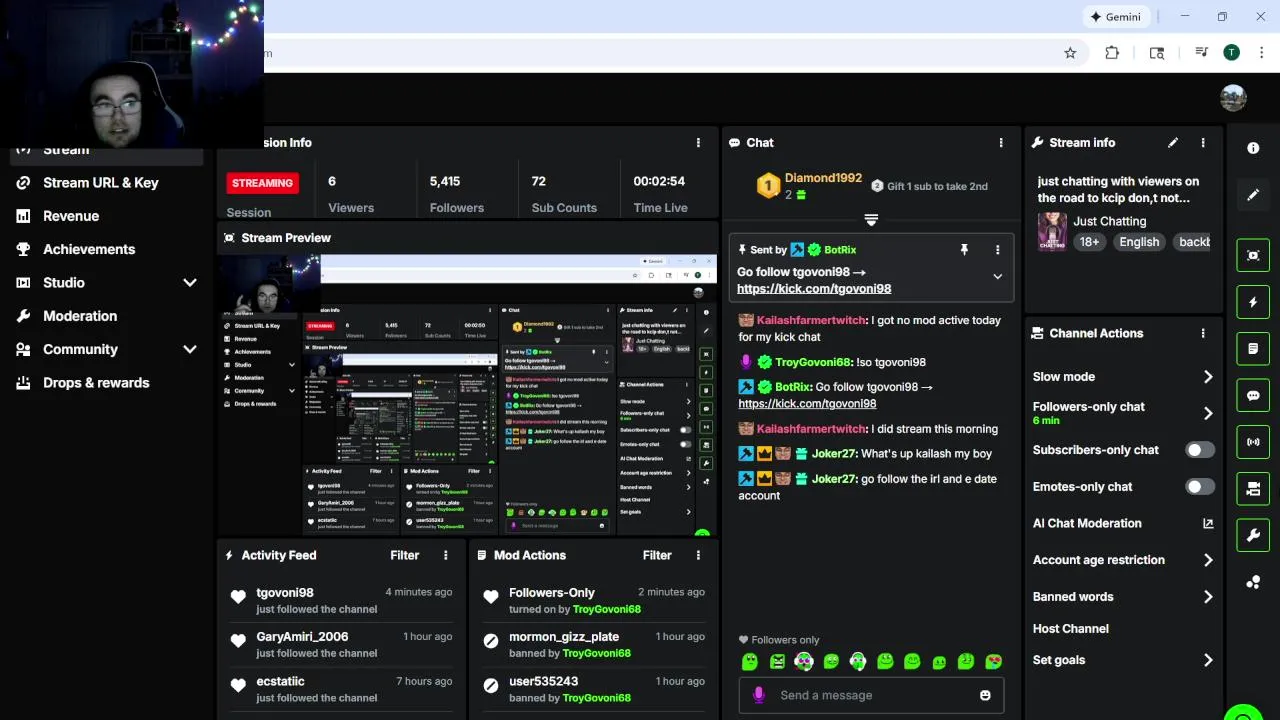Screen dimensions: 1280x720
Task: Toggle wrench stream info widget icon
Action: coord(1253,536)
